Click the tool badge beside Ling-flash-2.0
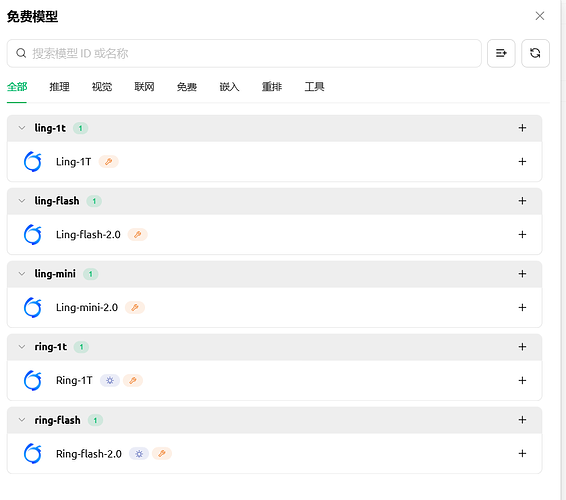566x500 pixels. [138, 234]
